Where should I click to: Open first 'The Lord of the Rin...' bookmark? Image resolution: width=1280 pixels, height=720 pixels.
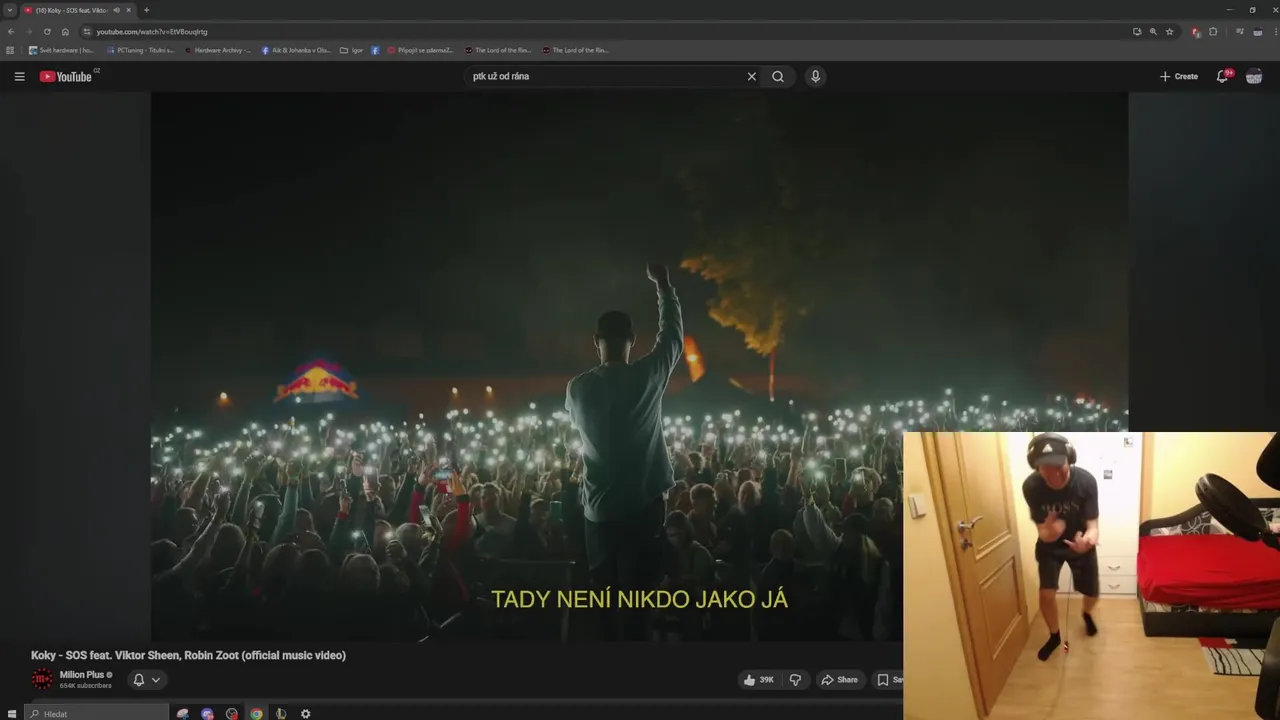coord(498,50)
